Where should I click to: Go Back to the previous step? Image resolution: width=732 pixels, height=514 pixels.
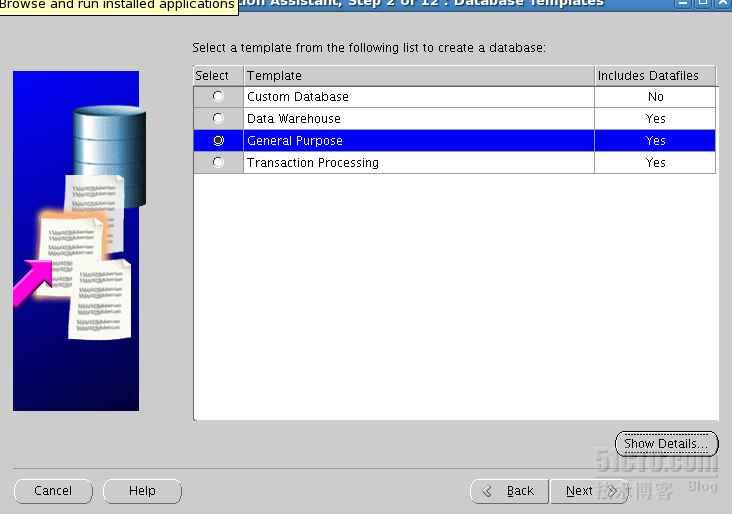click(509, 491)
